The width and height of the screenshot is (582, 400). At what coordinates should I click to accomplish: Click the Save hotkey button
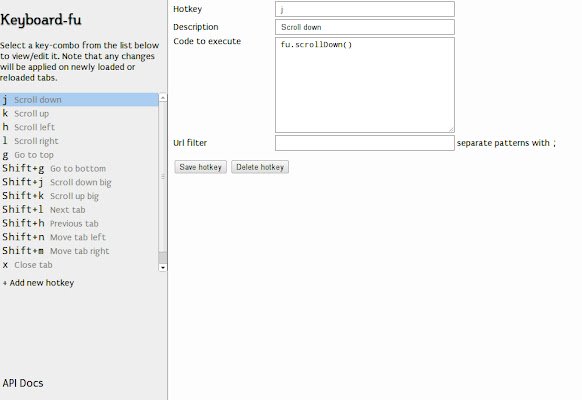(200, 167)
